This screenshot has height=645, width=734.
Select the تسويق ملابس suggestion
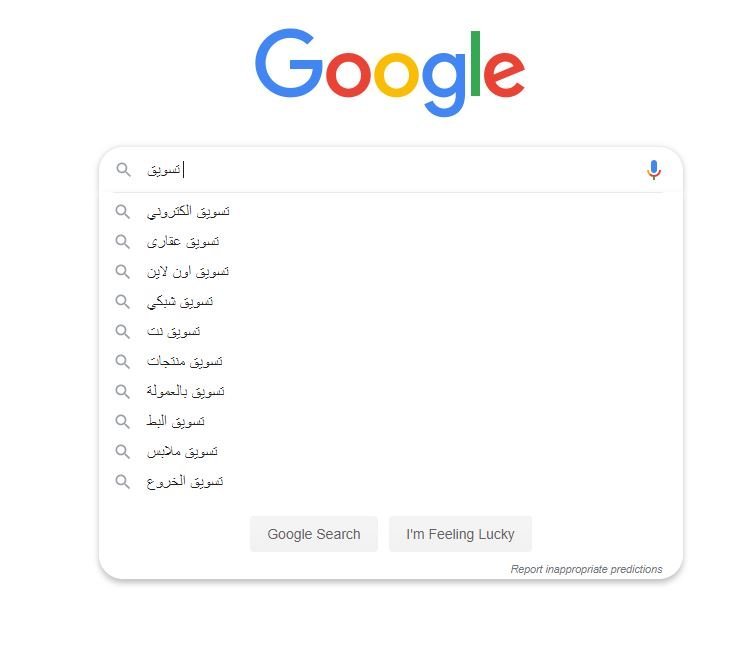tap(390, 451)
